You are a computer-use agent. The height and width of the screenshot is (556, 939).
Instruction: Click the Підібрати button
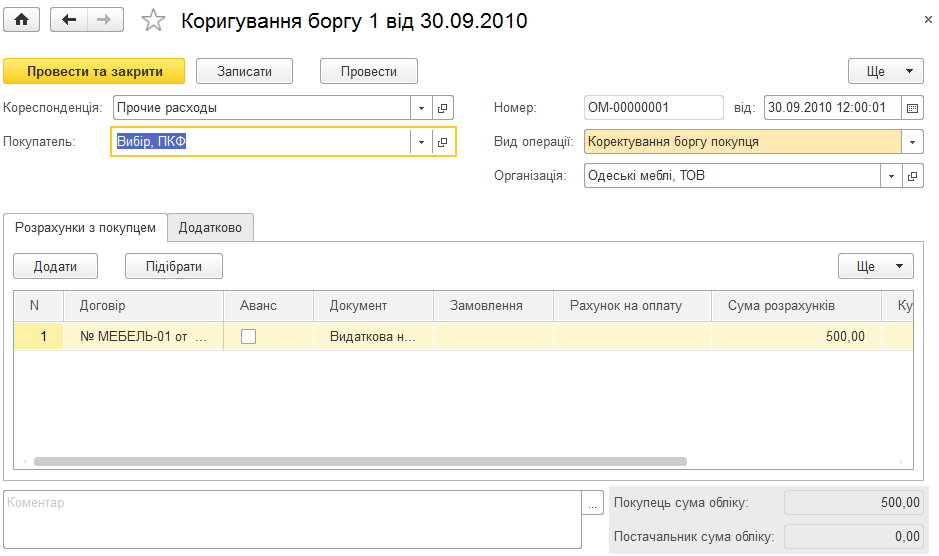[x=174, y=267]
